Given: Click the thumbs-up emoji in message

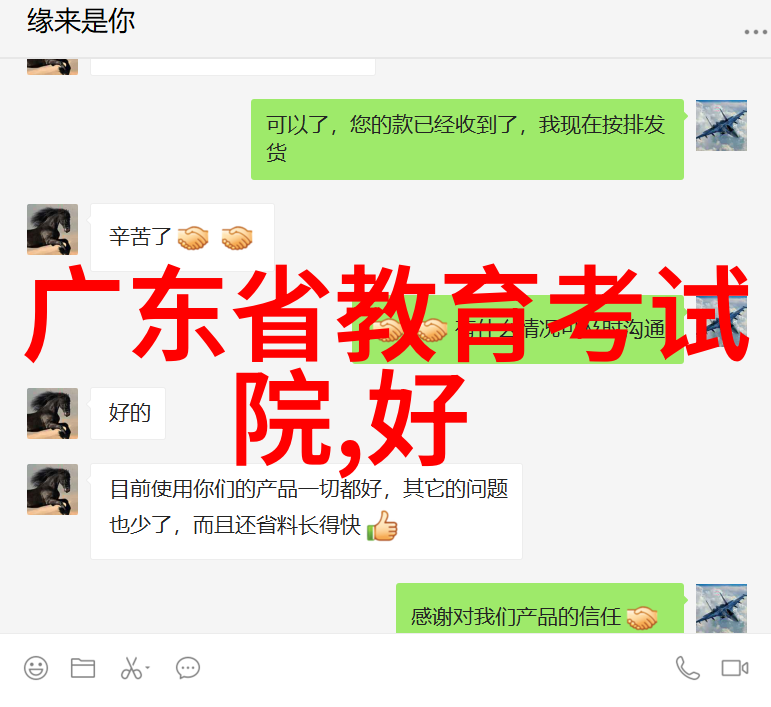Looking at the screenshot, I should click(382, 526).
